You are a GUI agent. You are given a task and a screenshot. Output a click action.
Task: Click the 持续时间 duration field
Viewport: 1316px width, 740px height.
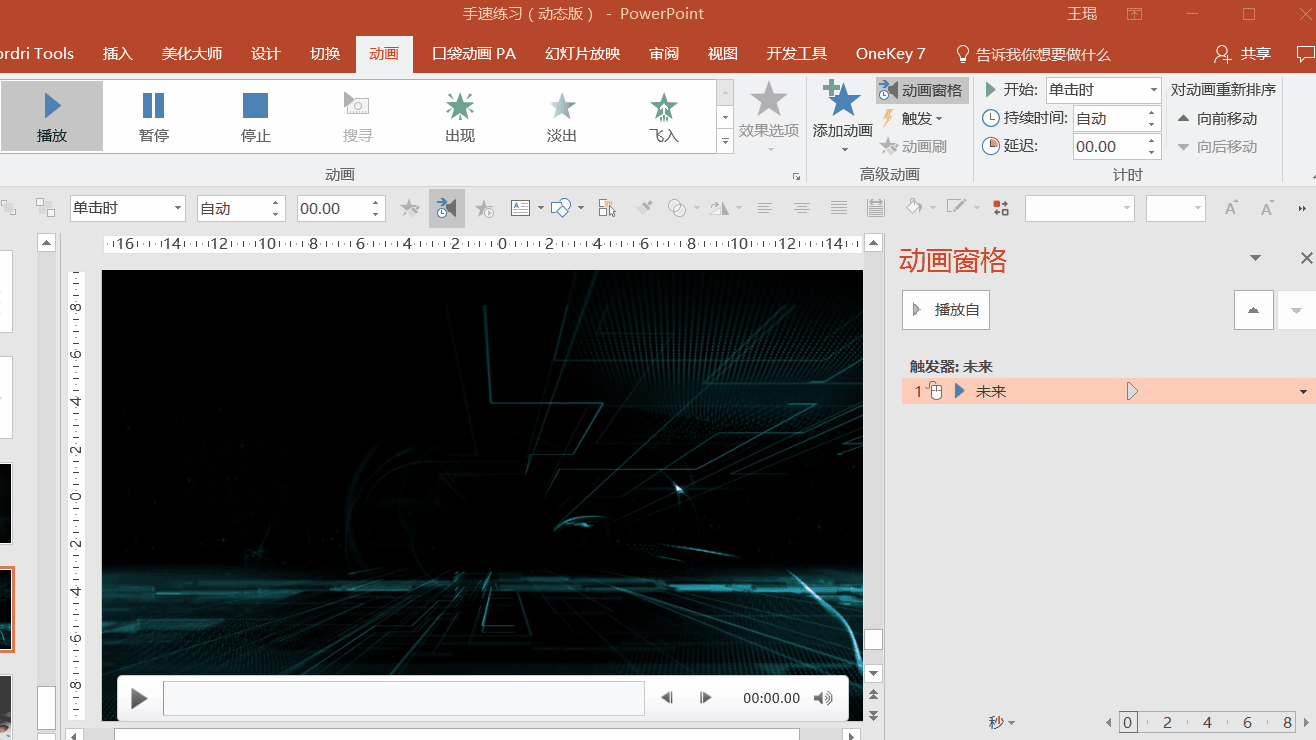(1109, 118)
